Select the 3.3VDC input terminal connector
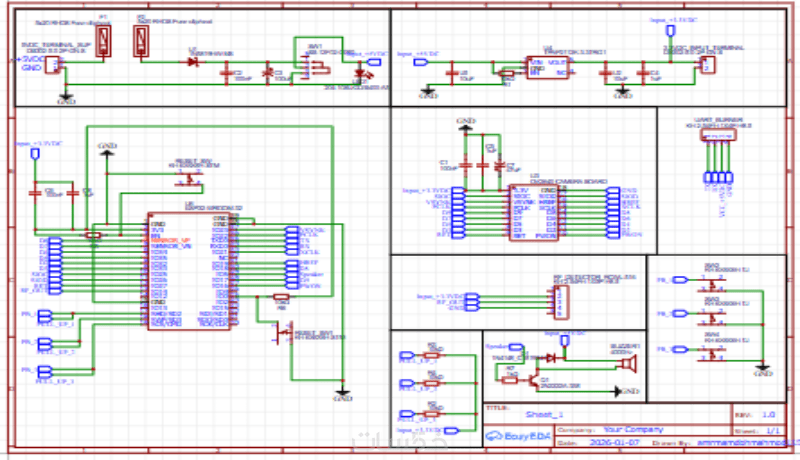 click(x=707, y=65)
